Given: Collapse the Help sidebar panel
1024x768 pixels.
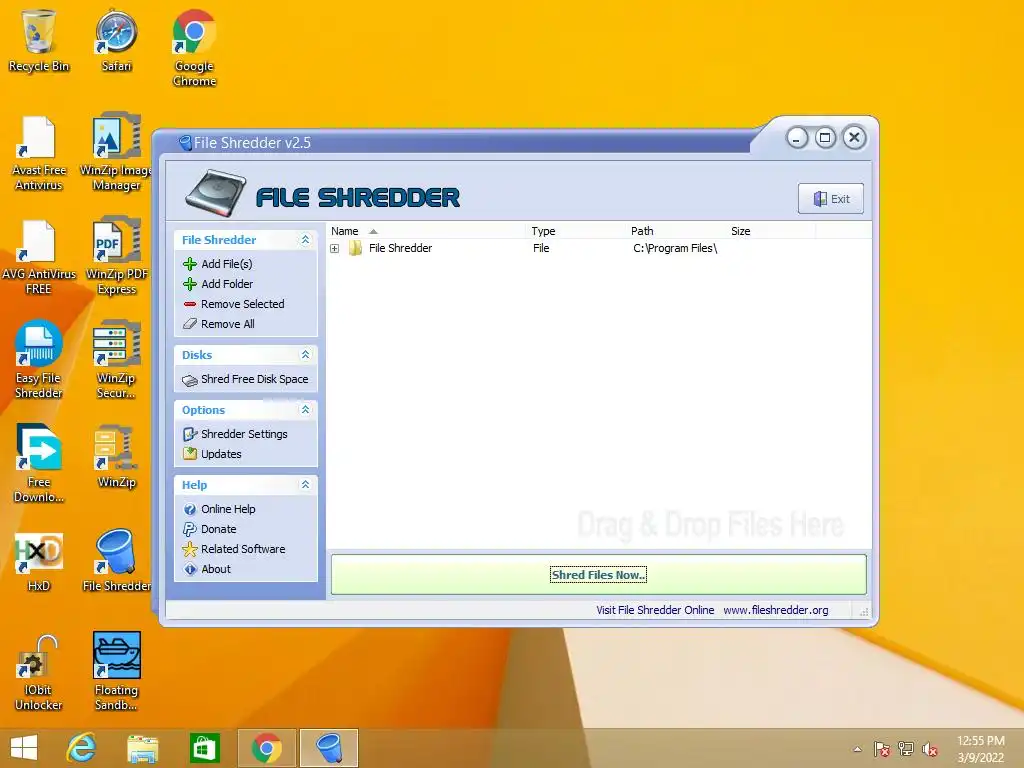Looking at the screenshot, I should (x=305, y=485).
